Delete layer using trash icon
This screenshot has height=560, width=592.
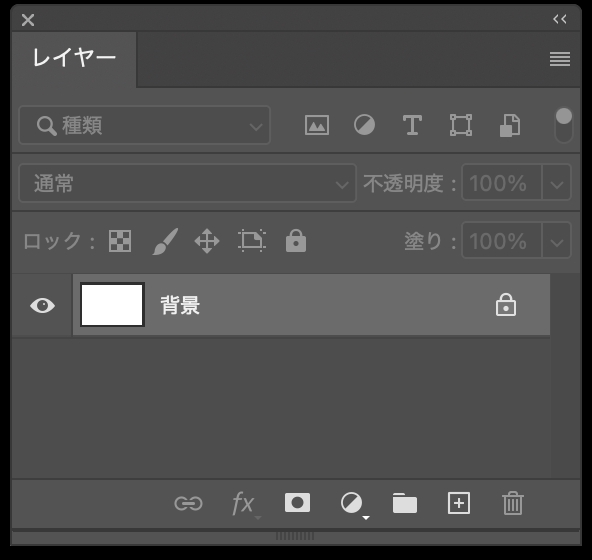click(513, 503)
